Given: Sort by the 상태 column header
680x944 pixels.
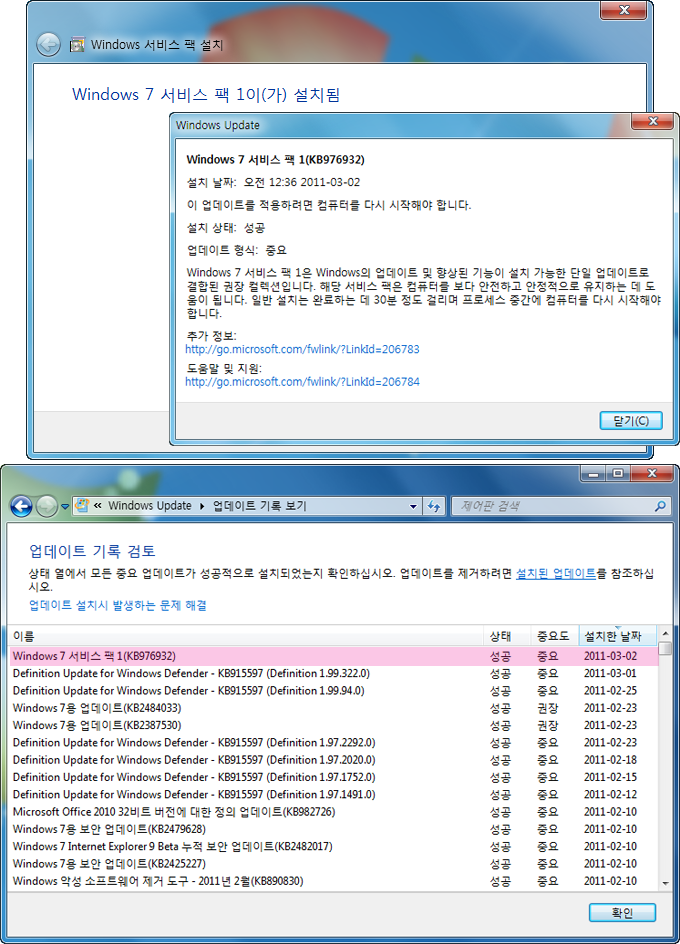Looking at the screenshot, I should (507, 636).
